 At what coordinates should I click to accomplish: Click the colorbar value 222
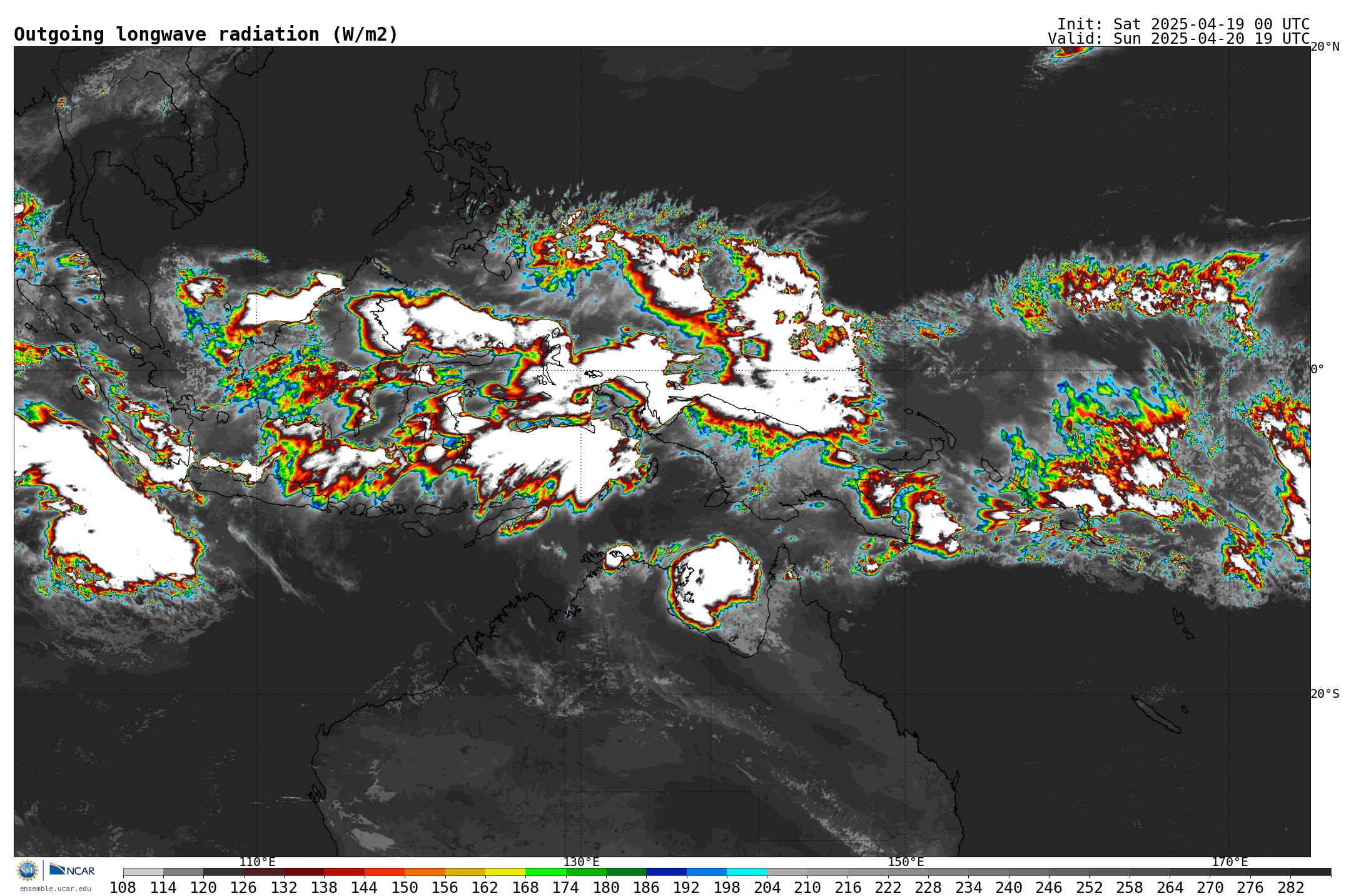[x=888, y=887]
